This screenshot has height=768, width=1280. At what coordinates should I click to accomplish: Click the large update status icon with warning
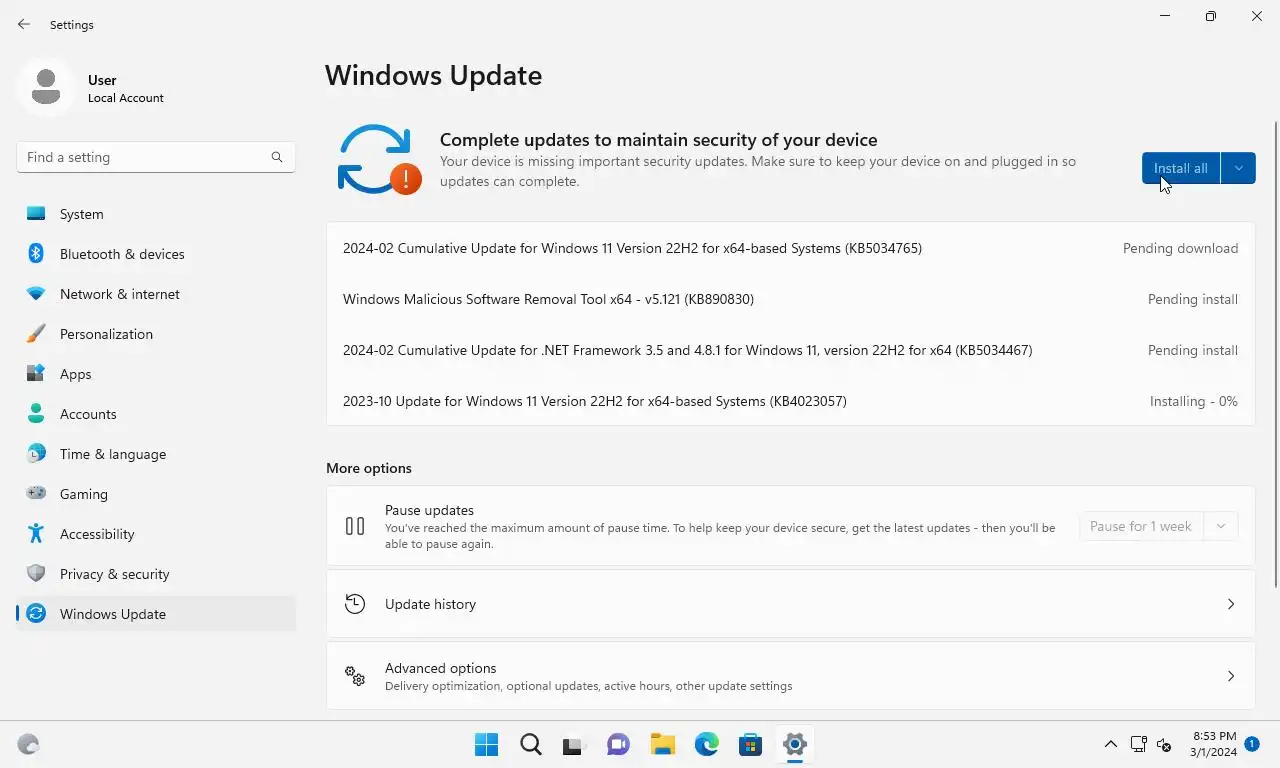click(379, 159)
